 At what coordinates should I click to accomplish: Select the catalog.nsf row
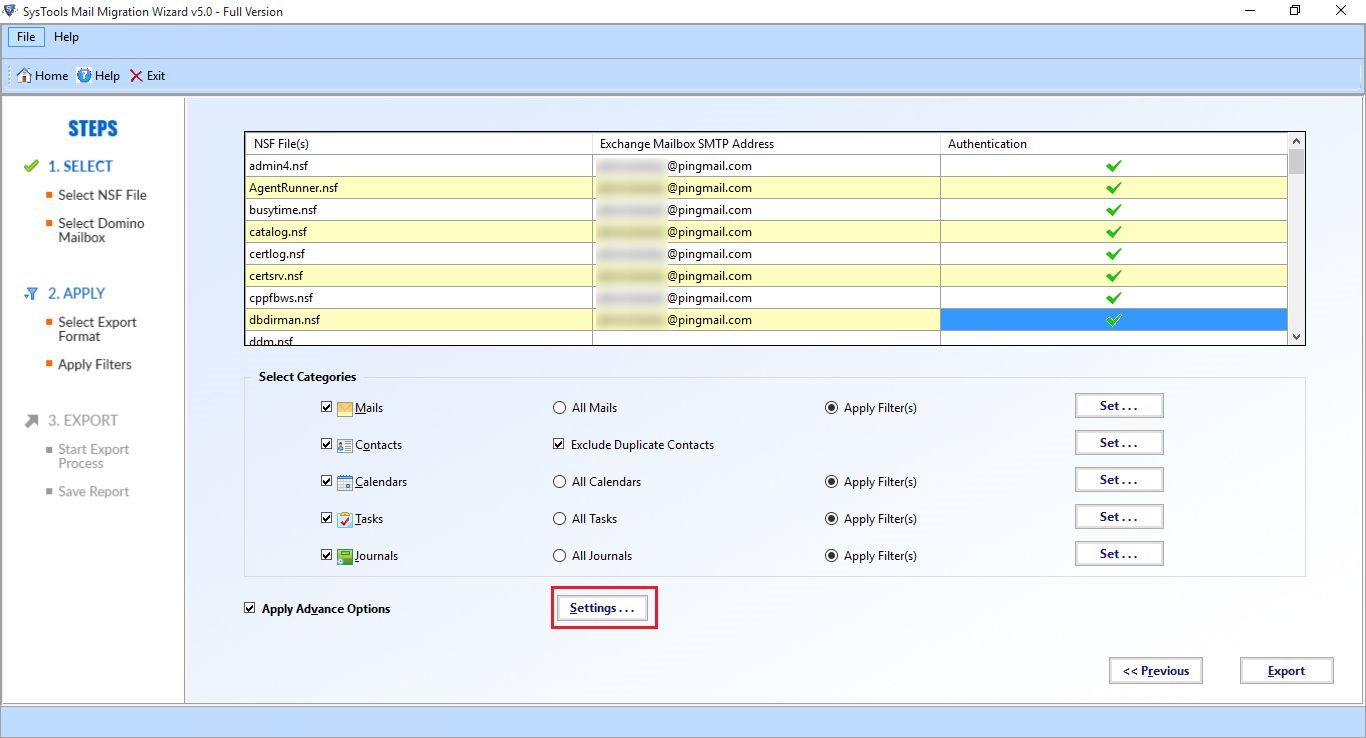[767, 232]
